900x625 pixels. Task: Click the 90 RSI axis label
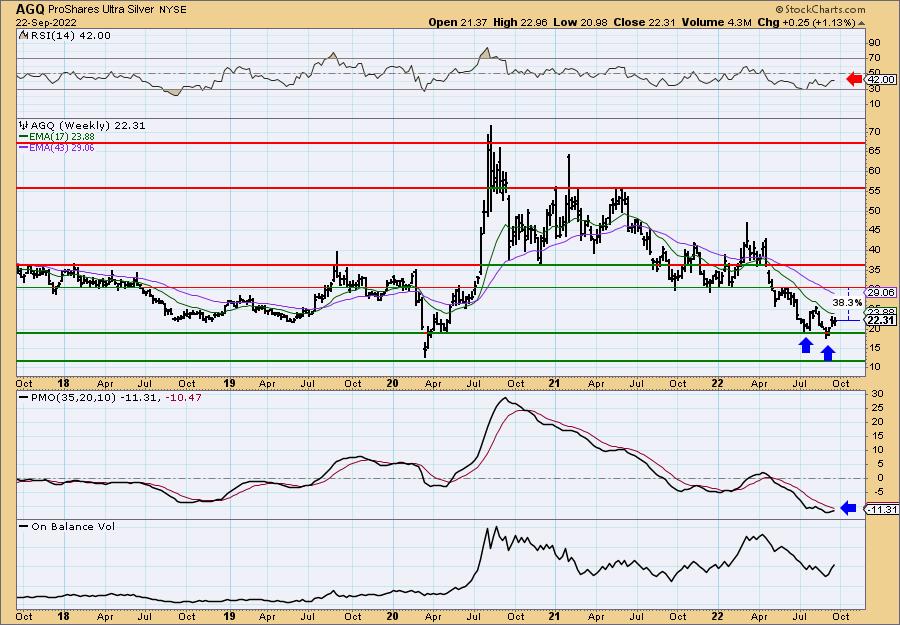pyautogui.click(x=874, y=43)
